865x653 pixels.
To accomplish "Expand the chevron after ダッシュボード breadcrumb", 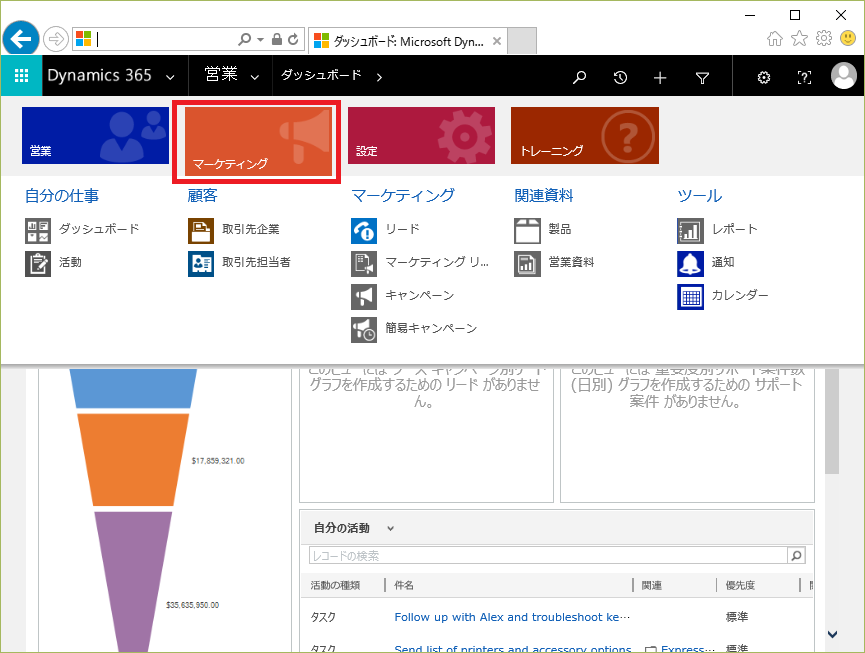I will pyautogui.click(x=379, y=77).
